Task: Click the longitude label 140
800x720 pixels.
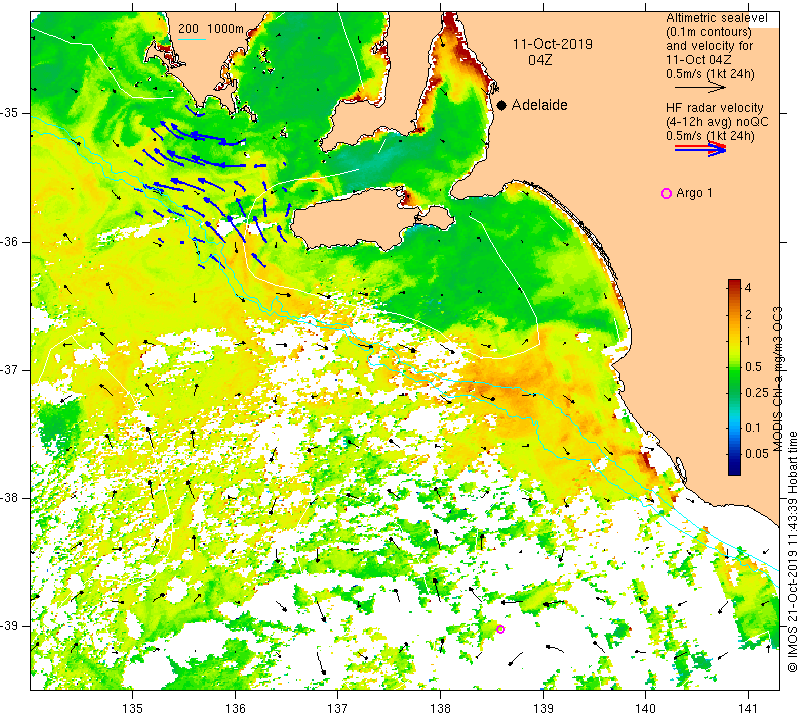Action: click(x=645, y=708)
